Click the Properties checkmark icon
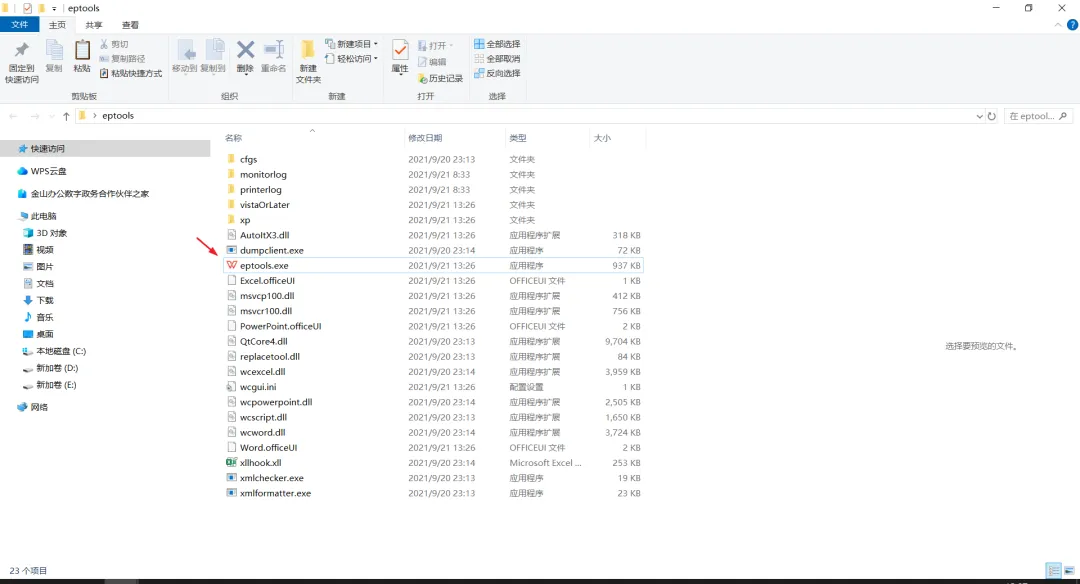The height and width of the screenshot is (584, 1080). click(x=400, y=51)
